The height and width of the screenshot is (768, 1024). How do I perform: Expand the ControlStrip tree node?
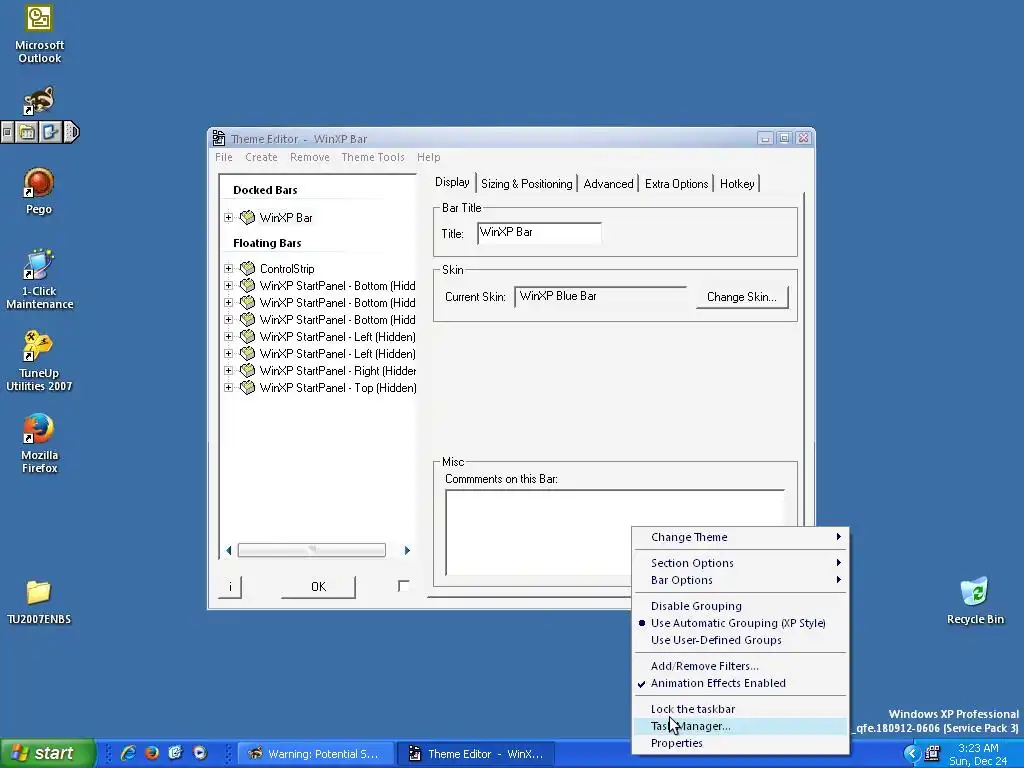[228, 268]
